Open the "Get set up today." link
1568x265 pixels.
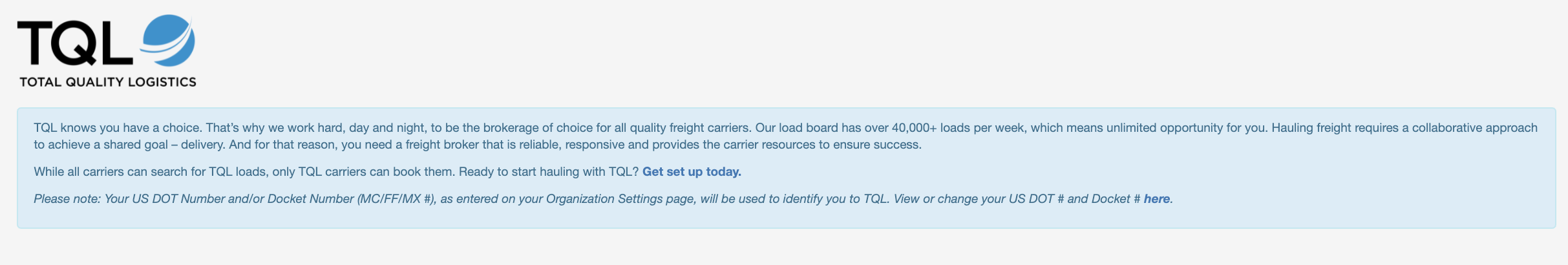692,172
